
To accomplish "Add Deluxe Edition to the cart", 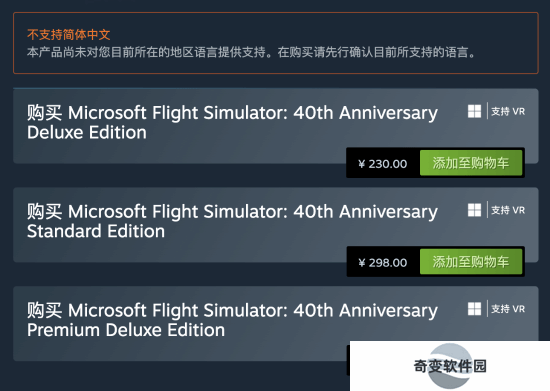I will pyautogui.click(x=471, y=163).
